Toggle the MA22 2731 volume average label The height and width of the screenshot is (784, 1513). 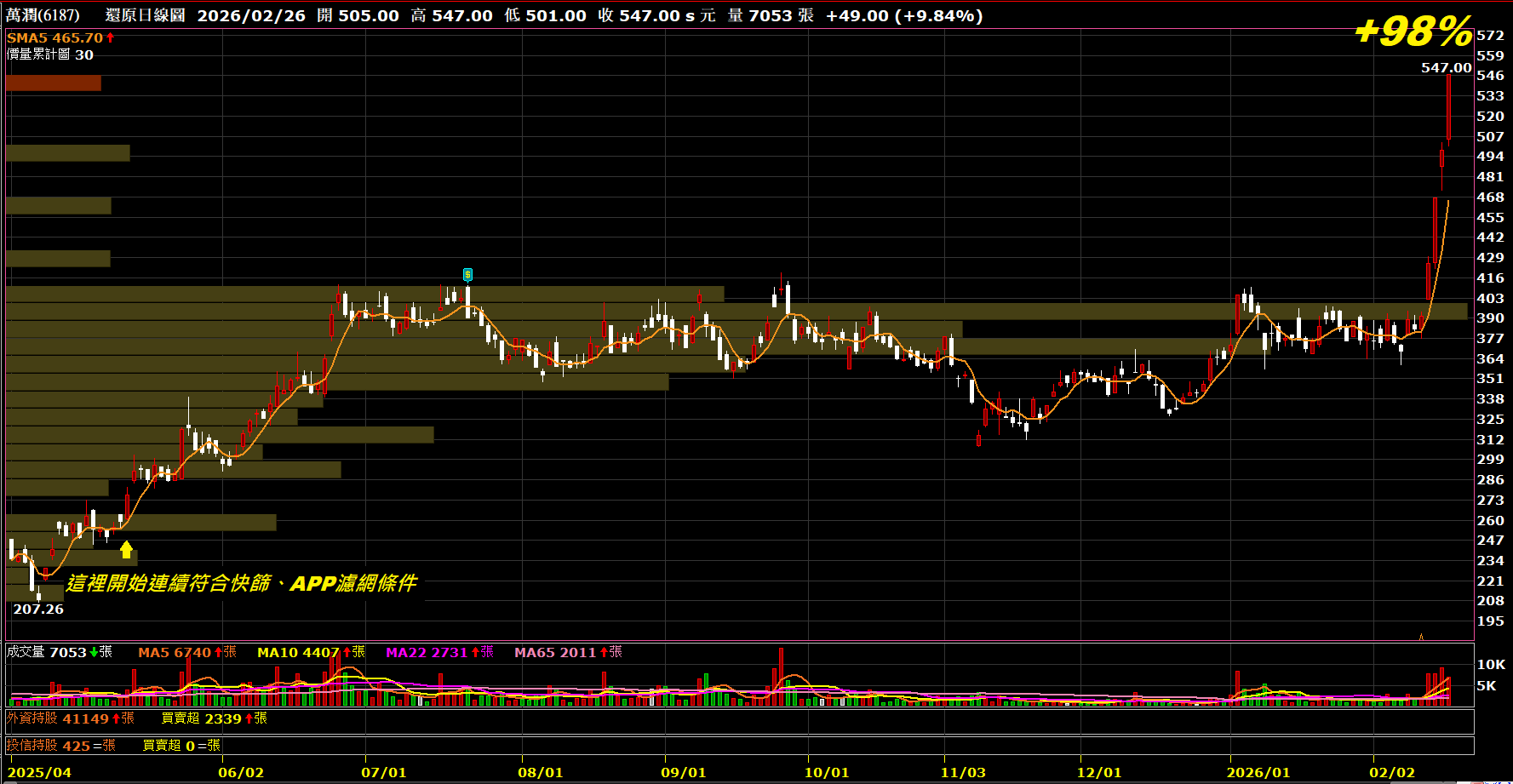pos(426,652)
